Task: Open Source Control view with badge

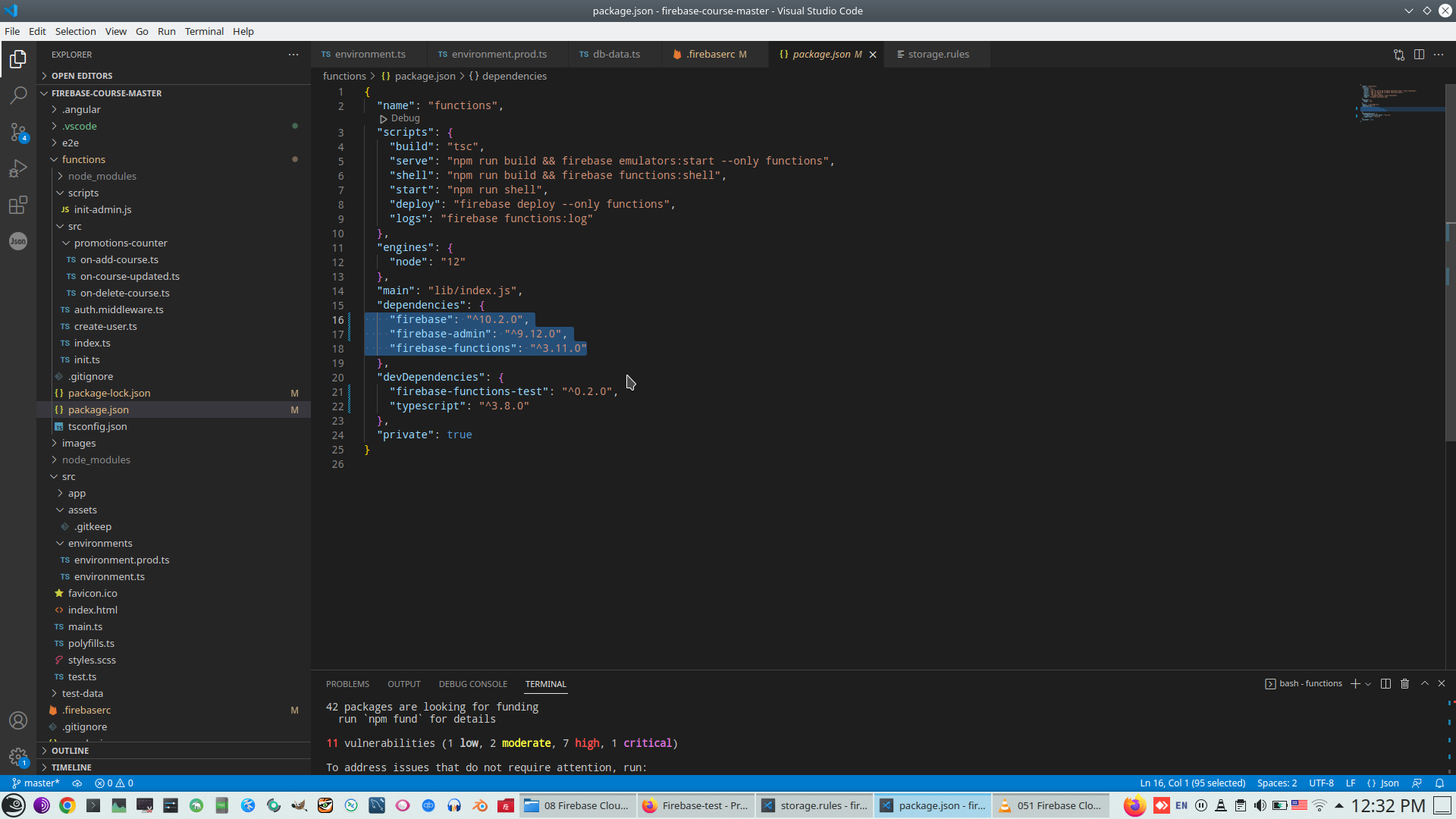Action: [x=18, y=132]
